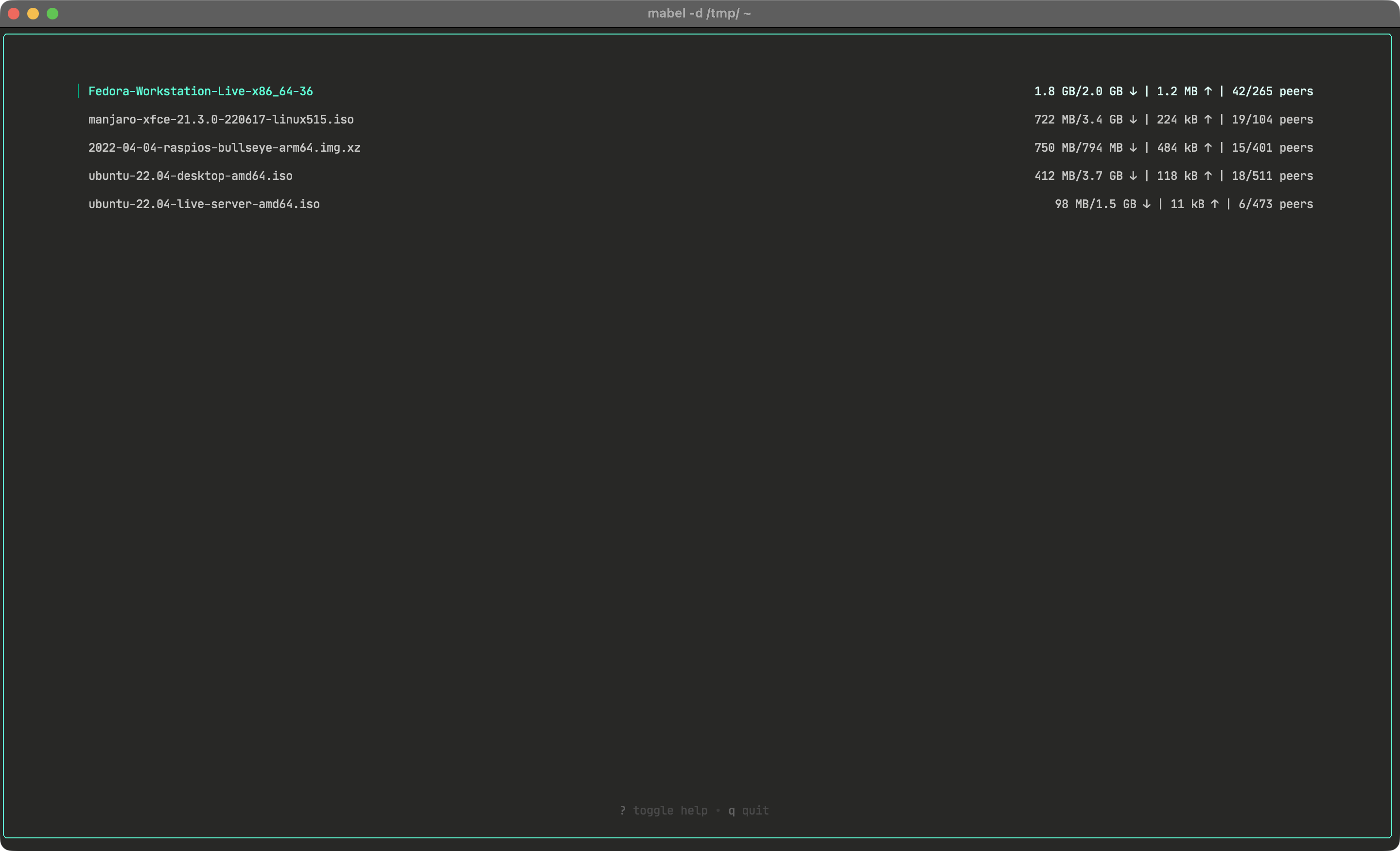Click the 42/265 peers count

point(1272,91)
